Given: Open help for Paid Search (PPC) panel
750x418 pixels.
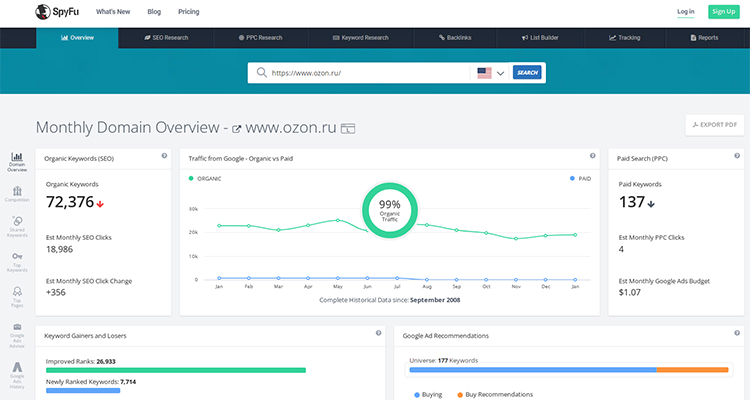Looking at the screenshot, I should pyautogui.click(x=737, y=156).
